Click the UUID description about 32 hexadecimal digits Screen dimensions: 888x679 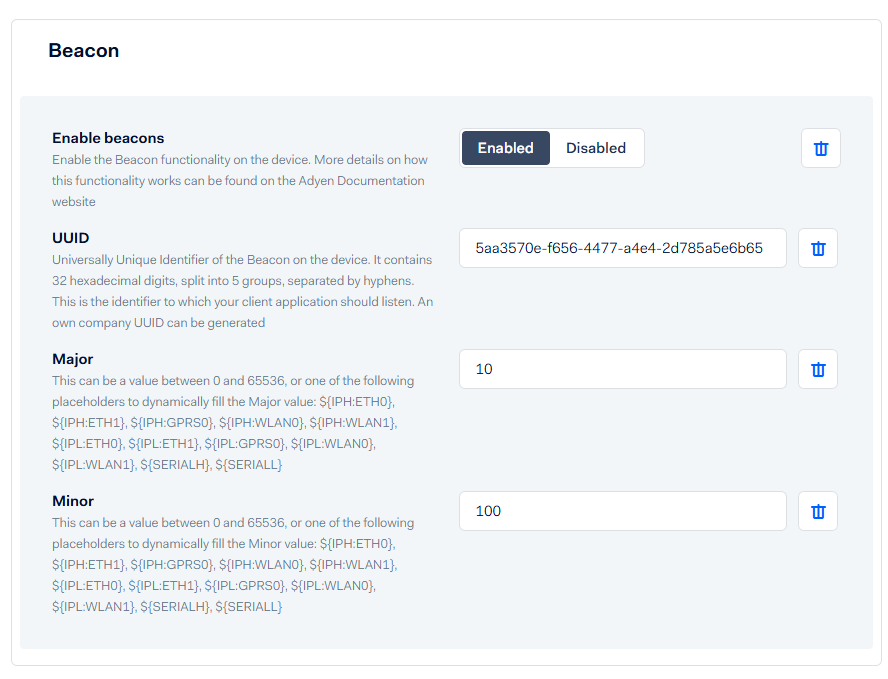click(x=242, y=291)
